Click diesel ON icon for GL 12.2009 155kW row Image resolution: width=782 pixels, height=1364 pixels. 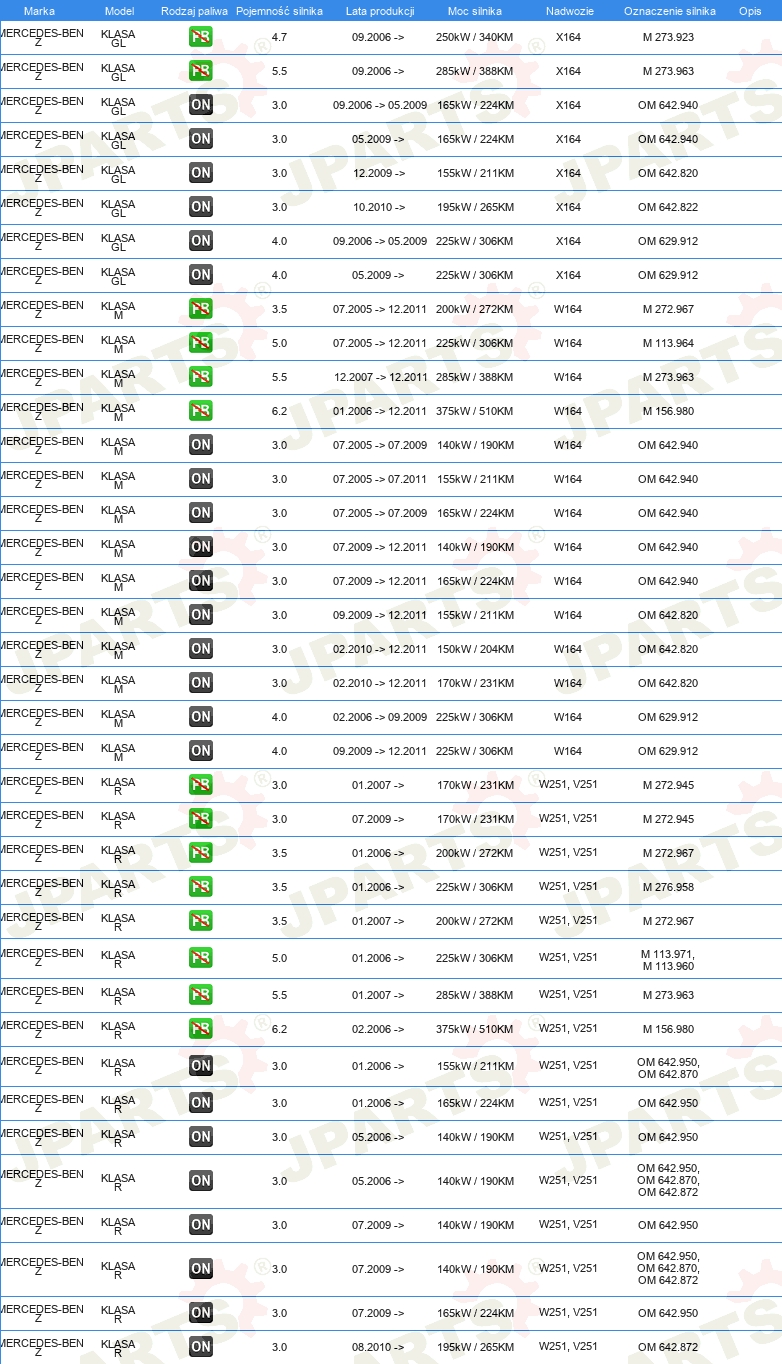pos(201,173)
